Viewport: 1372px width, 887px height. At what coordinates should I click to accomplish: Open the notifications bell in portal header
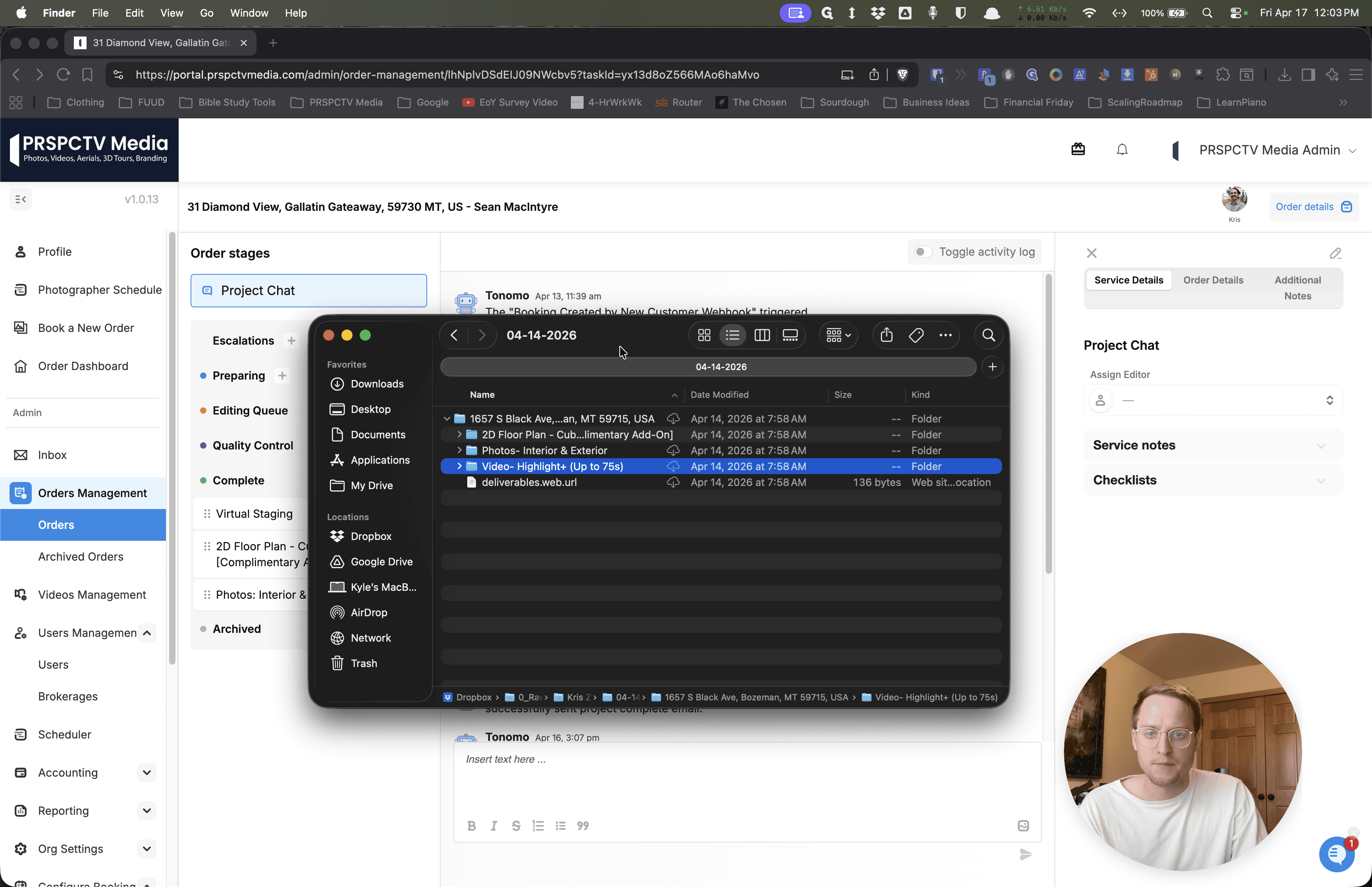[1122, 150]
